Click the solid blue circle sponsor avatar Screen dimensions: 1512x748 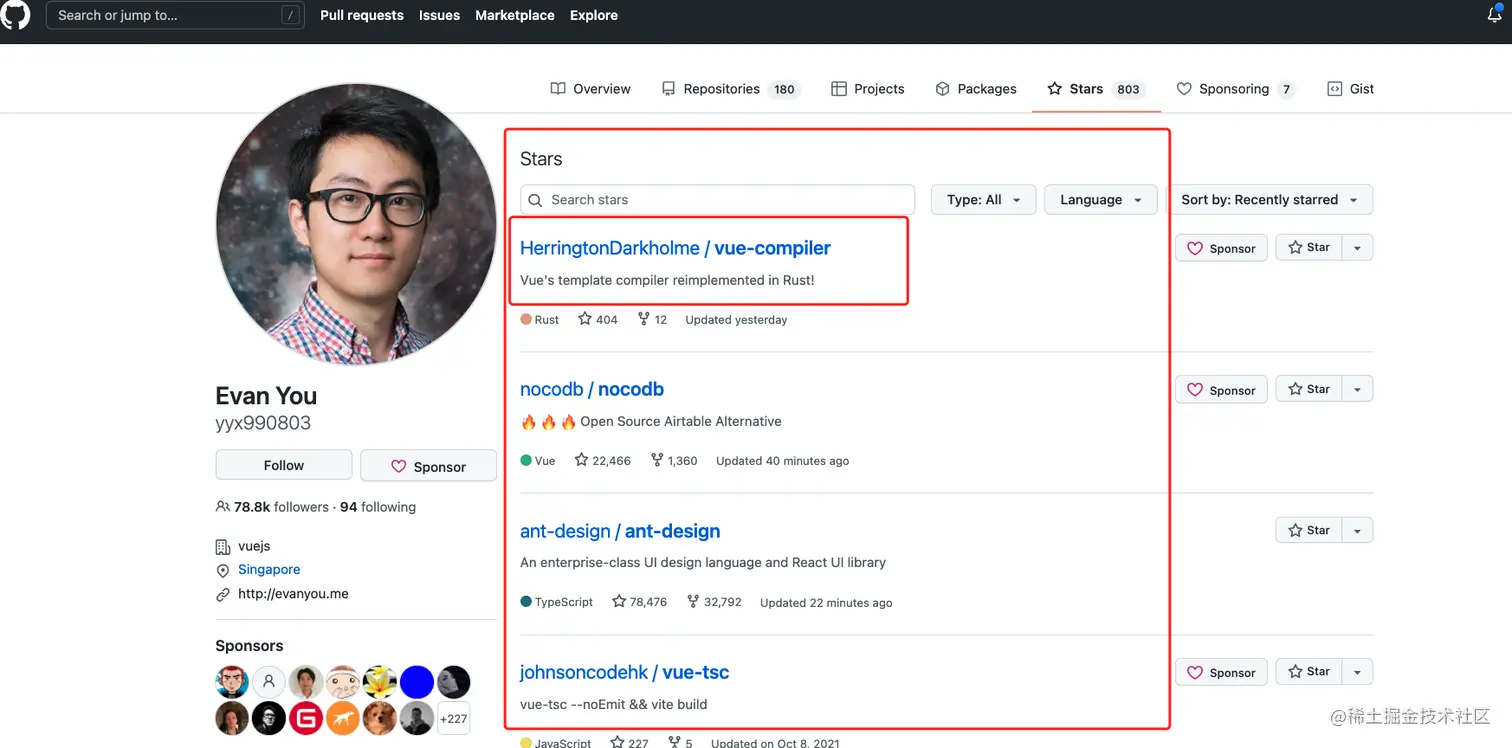coord(417,682)
